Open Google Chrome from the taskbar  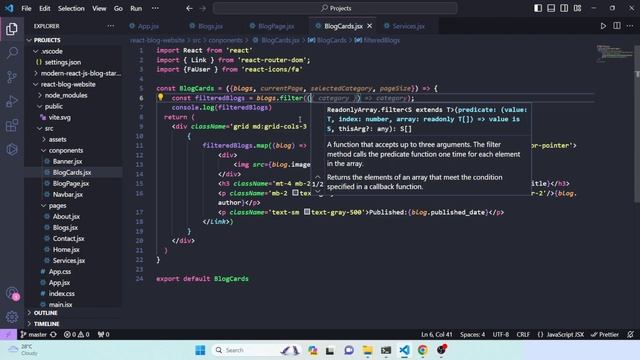coord(422,350)
